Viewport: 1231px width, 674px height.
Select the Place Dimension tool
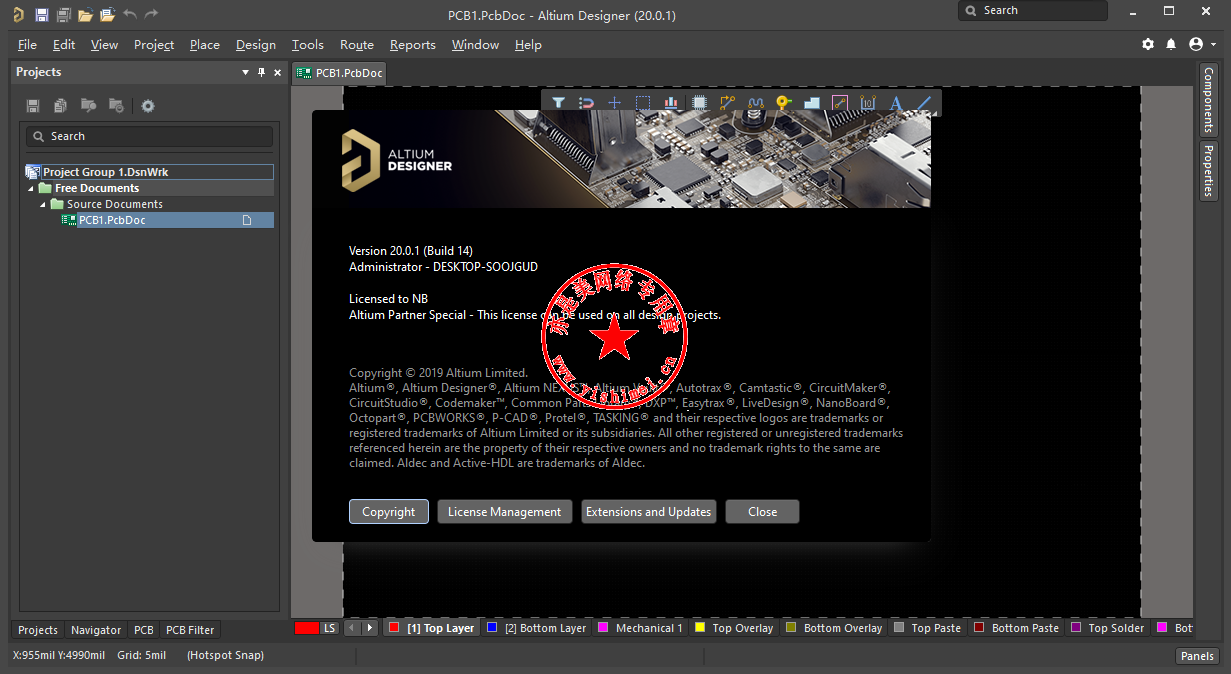pyautogui.click(x=868, y=102)
